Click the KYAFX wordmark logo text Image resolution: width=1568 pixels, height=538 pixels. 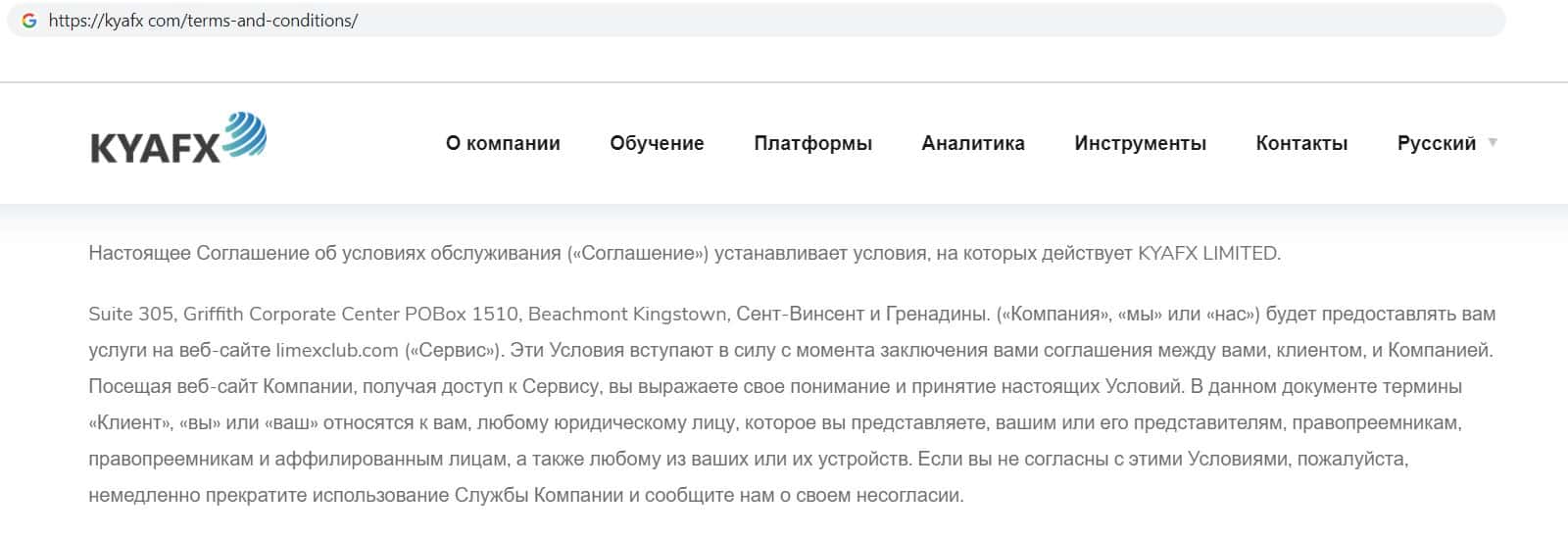155,149
